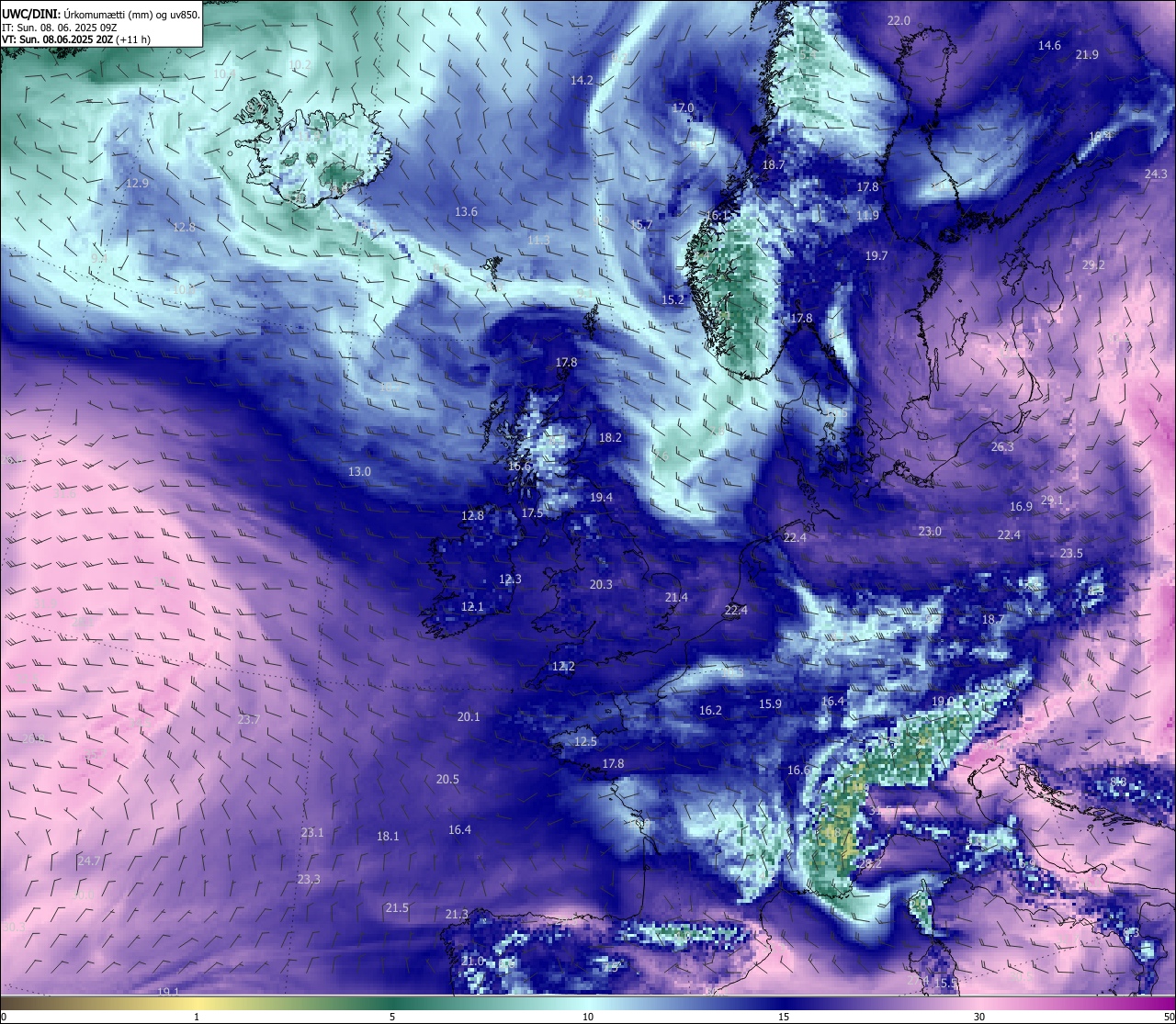Screen dimensions: 1176x1024
Task: Click the 16.2 value label
Action: coord(710,710)
